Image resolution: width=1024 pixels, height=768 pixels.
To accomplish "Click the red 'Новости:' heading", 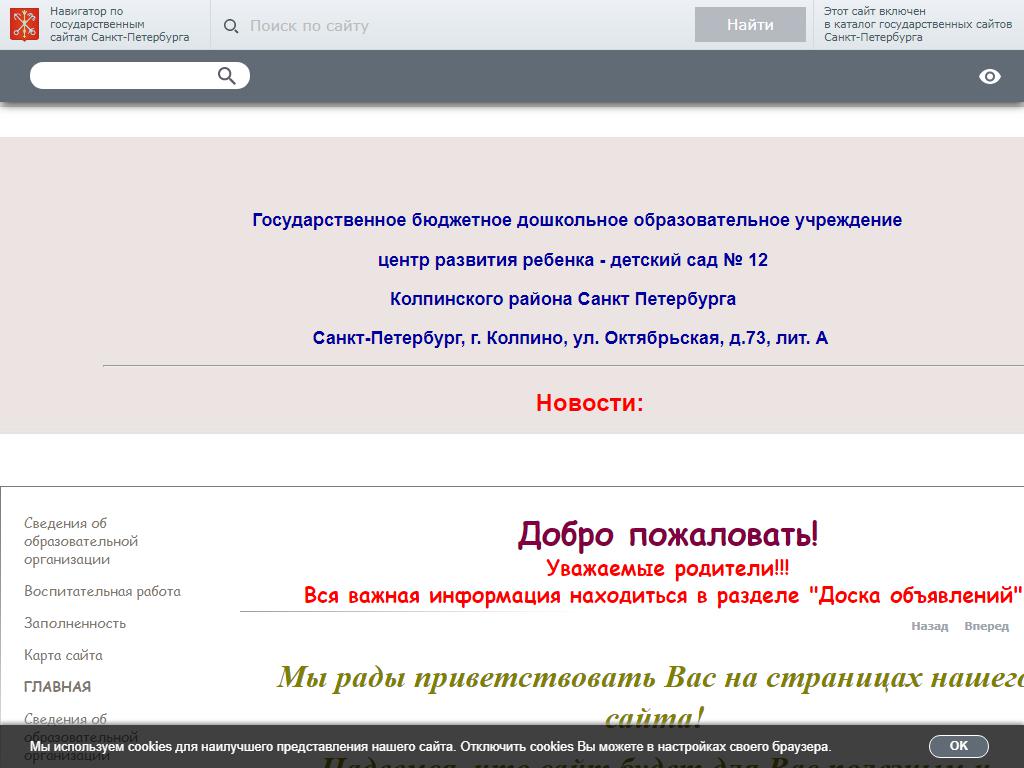I will (589, 403).
